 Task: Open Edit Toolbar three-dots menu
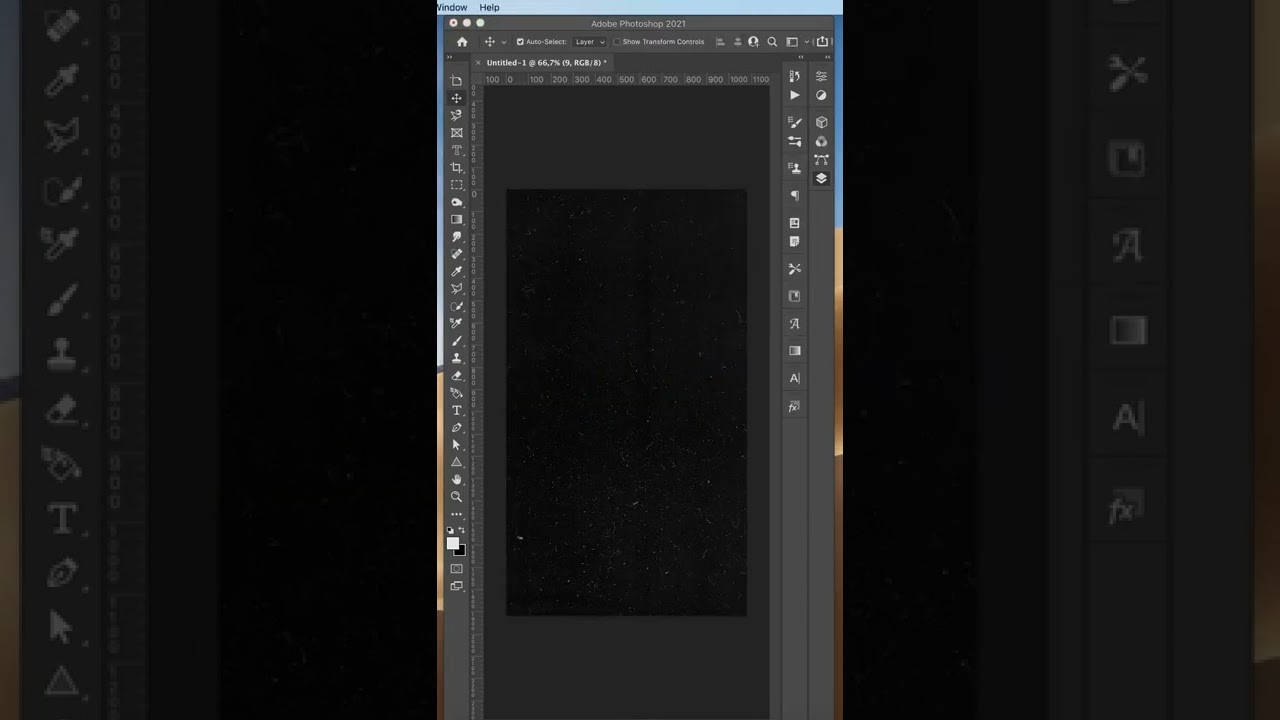(x=456, y=514)
